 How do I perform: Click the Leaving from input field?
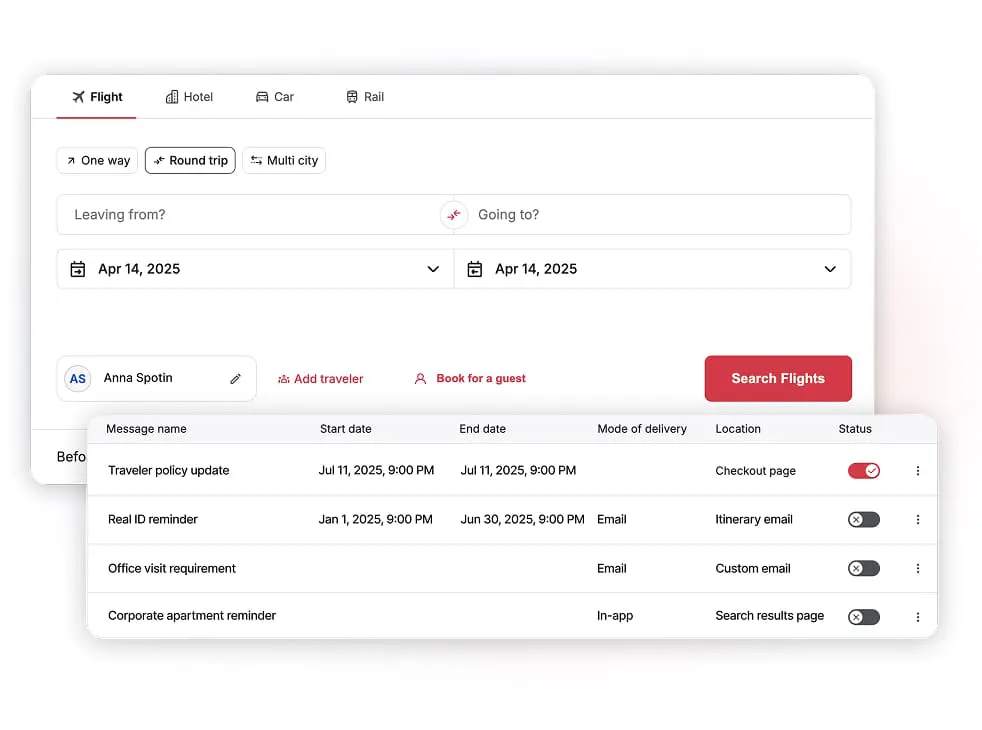(250, 215)
